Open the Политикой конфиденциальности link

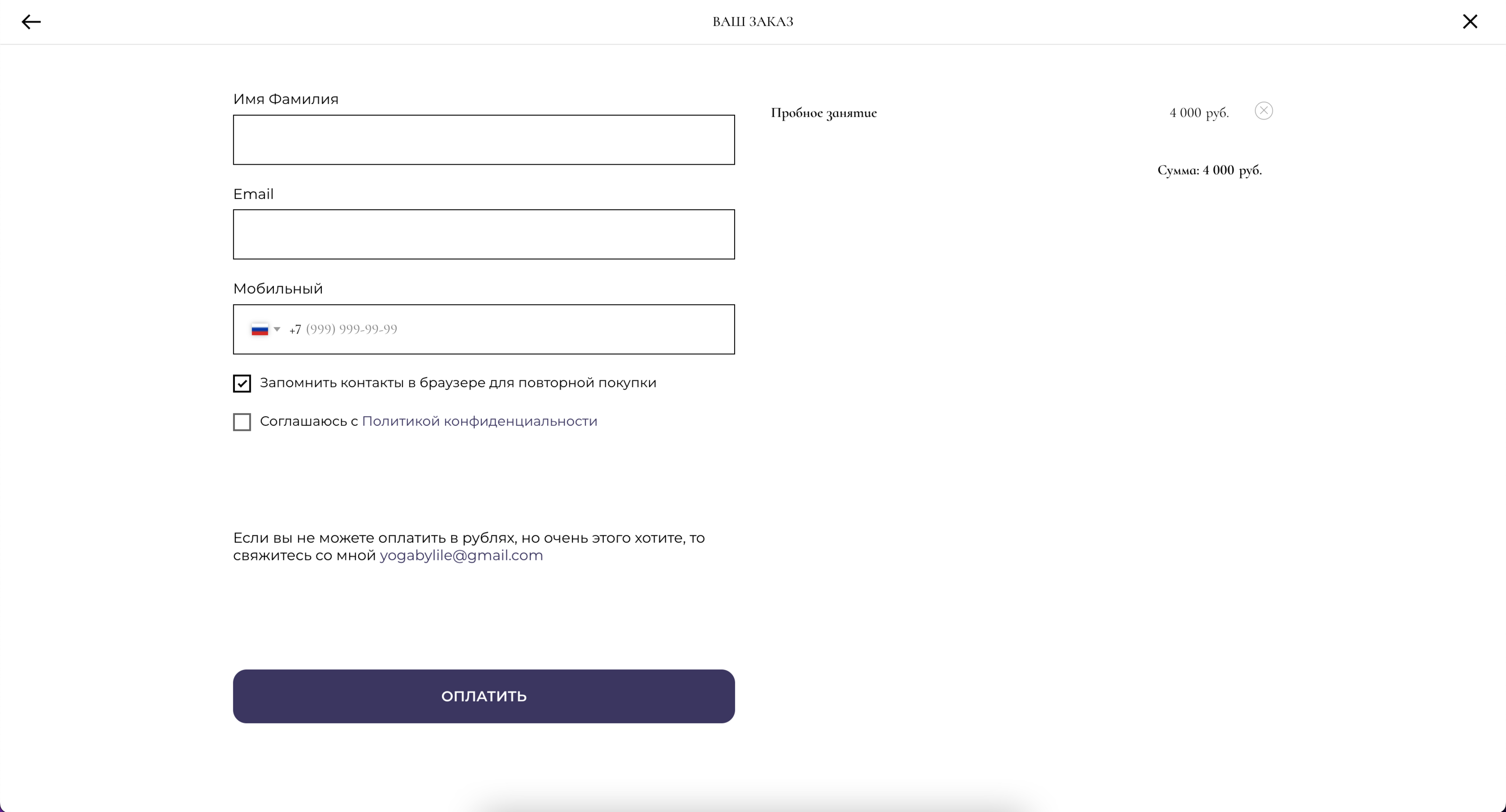click(480, 422)
